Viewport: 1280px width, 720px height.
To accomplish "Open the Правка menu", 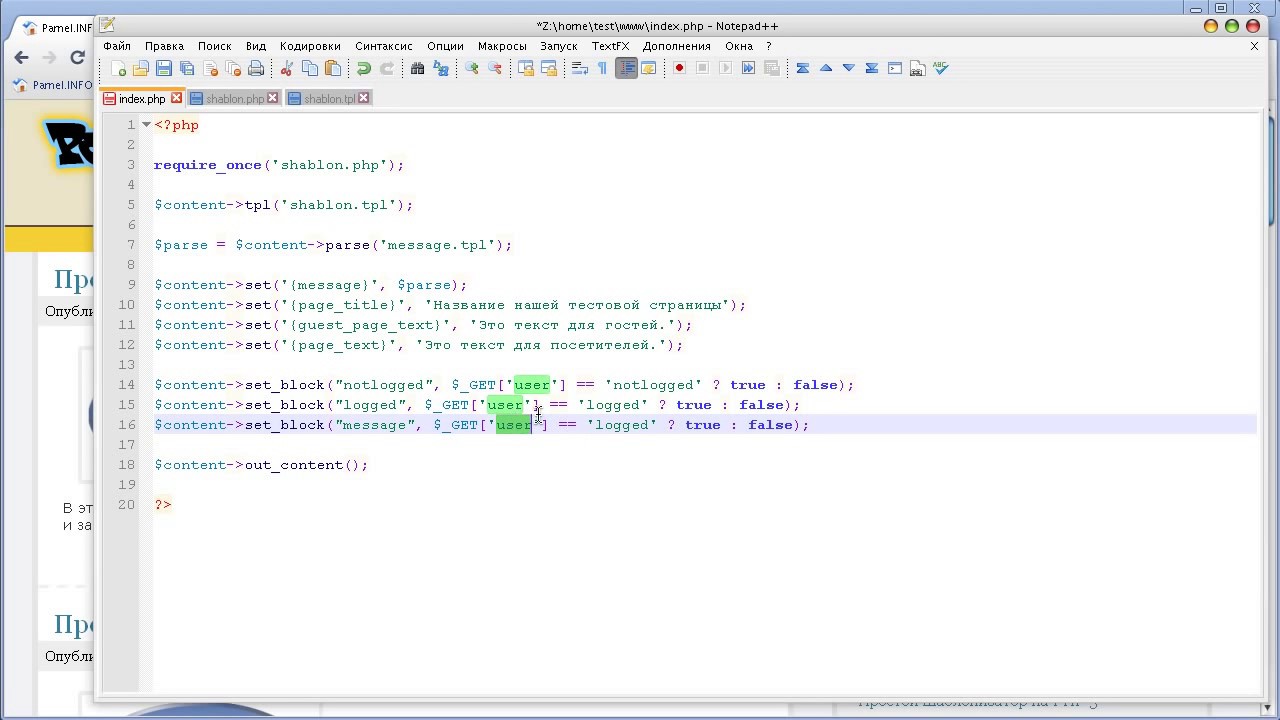I will (164, 46).
